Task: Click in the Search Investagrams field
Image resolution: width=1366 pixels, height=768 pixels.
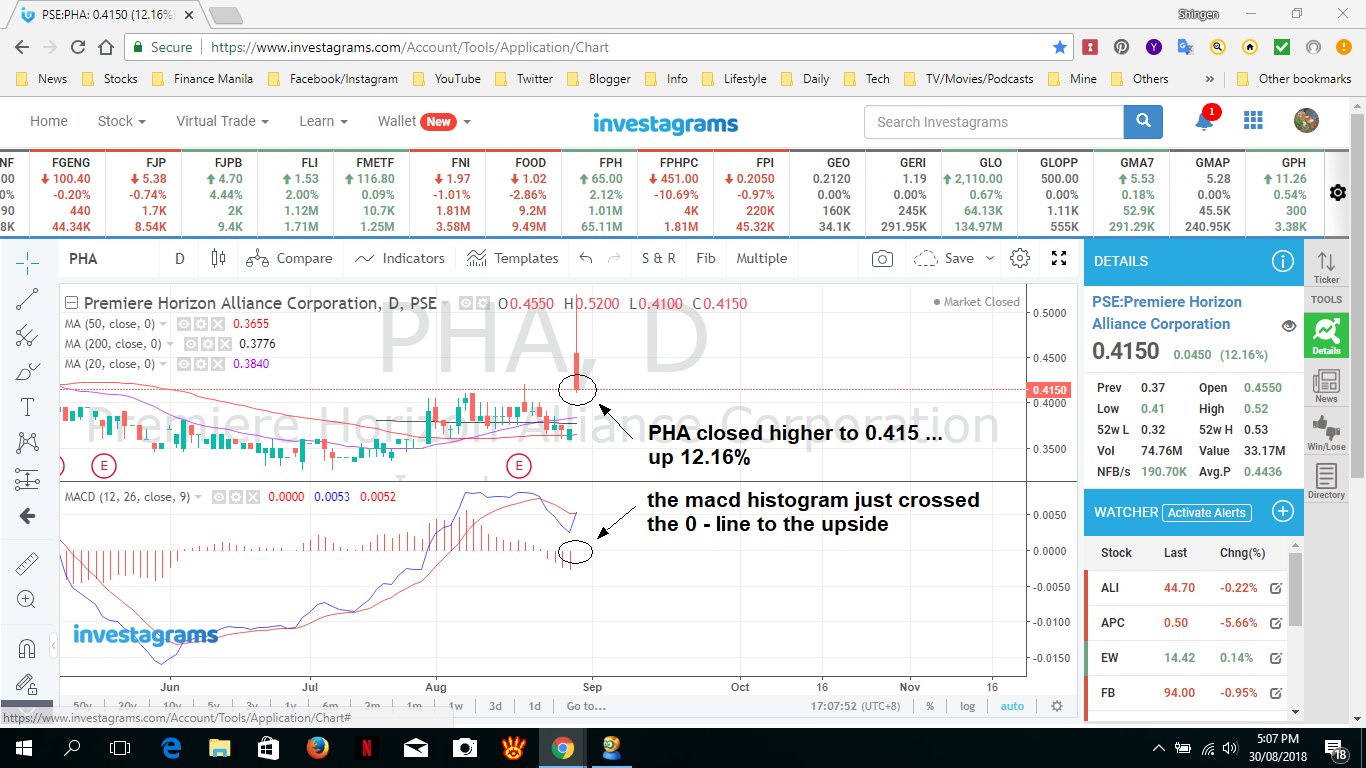Action: point(994,122)
